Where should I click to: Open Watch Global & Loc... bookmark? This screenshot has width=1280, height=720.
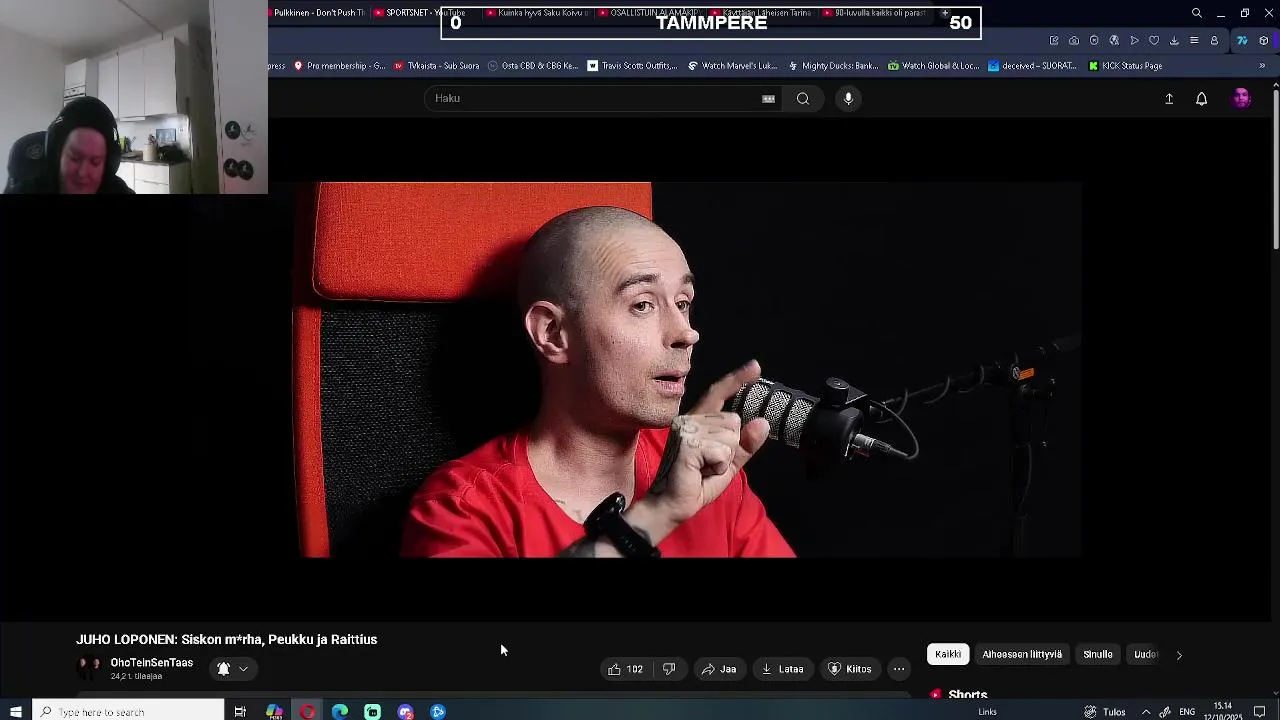933,66
